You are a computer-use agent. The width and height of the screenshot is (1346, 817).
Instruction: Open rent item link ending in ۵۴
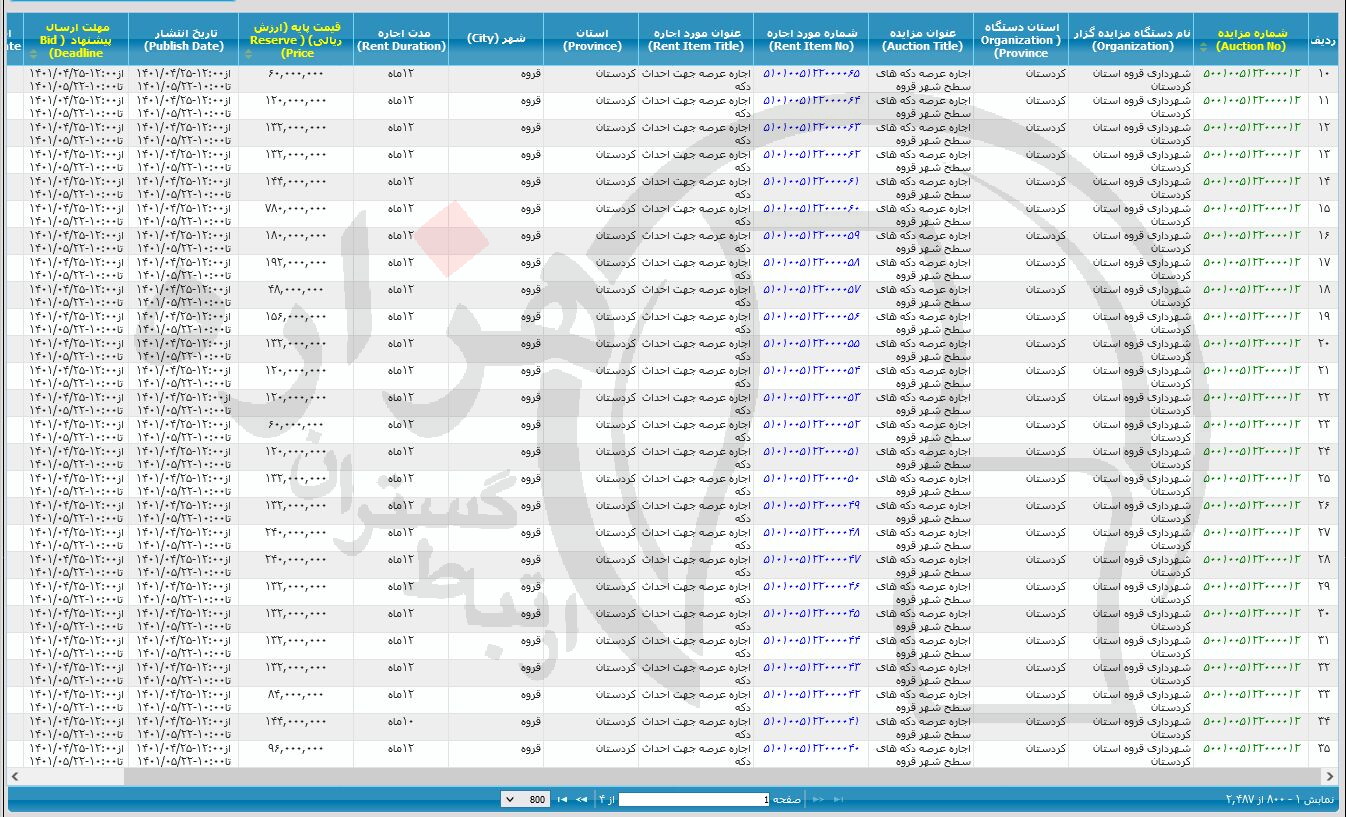(811, 370)
